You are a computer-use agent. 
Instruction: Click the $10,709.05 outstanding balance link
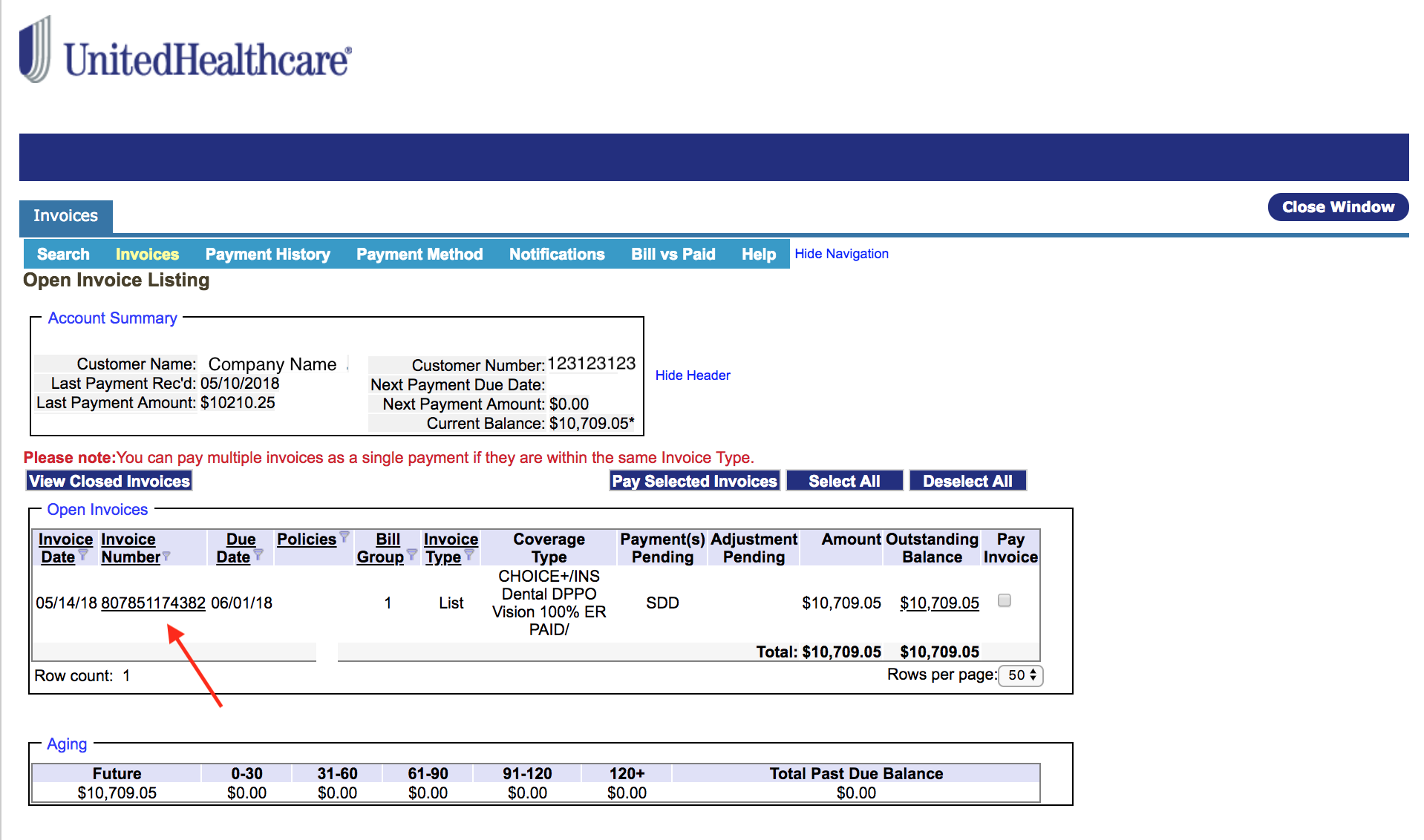(x=939, y=603)
